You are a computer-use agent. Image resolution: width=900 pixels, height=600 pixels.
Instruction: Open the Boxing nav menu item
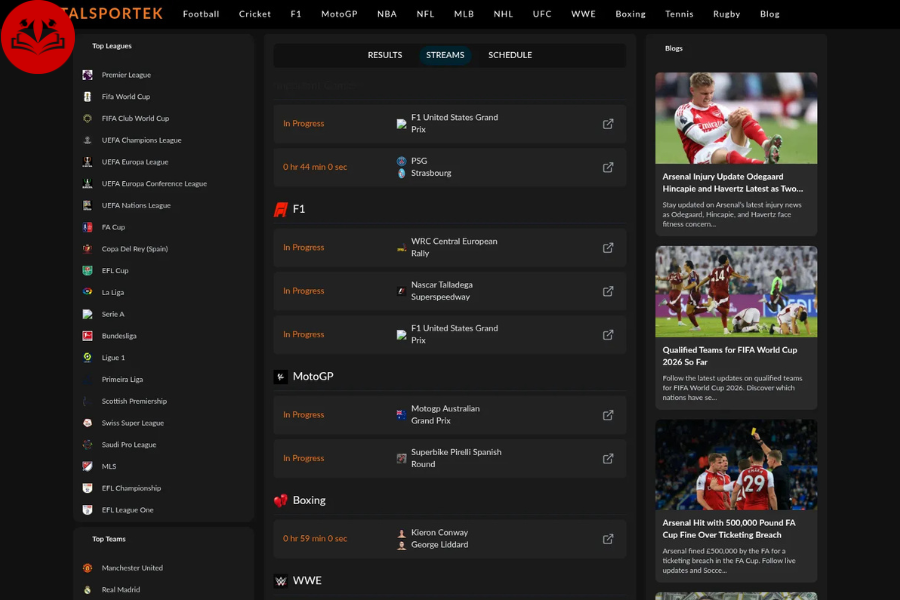coord(630,14)
